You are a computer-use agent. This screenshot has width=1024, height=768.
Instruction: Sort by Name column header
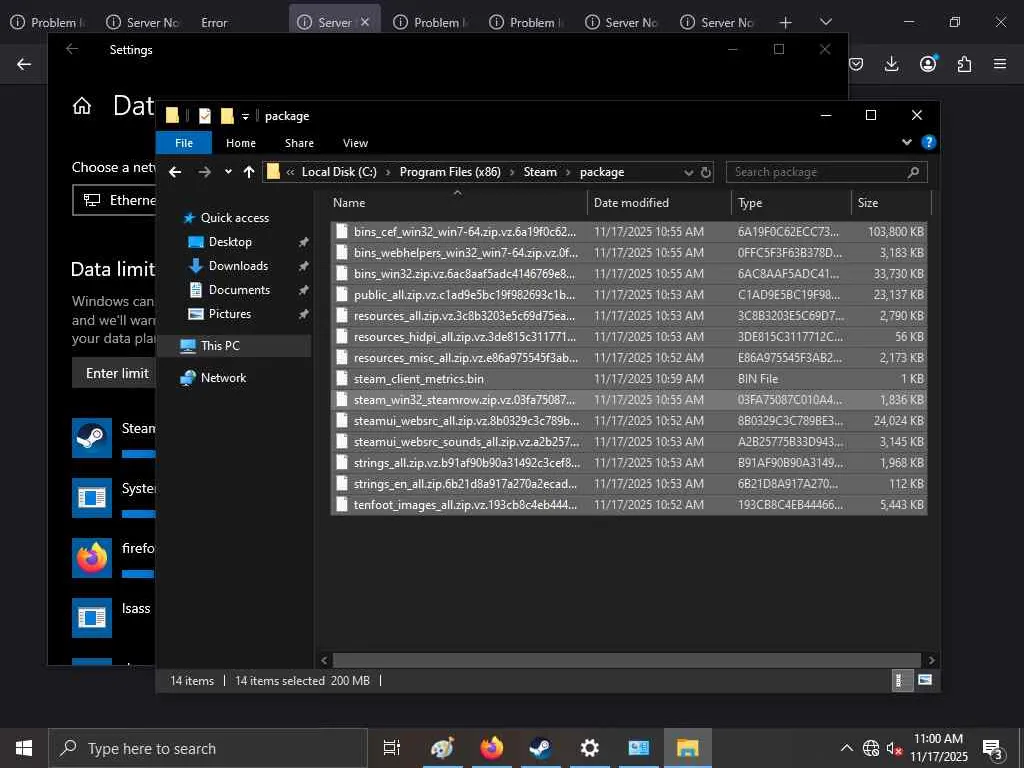click(x=458, y=202)
